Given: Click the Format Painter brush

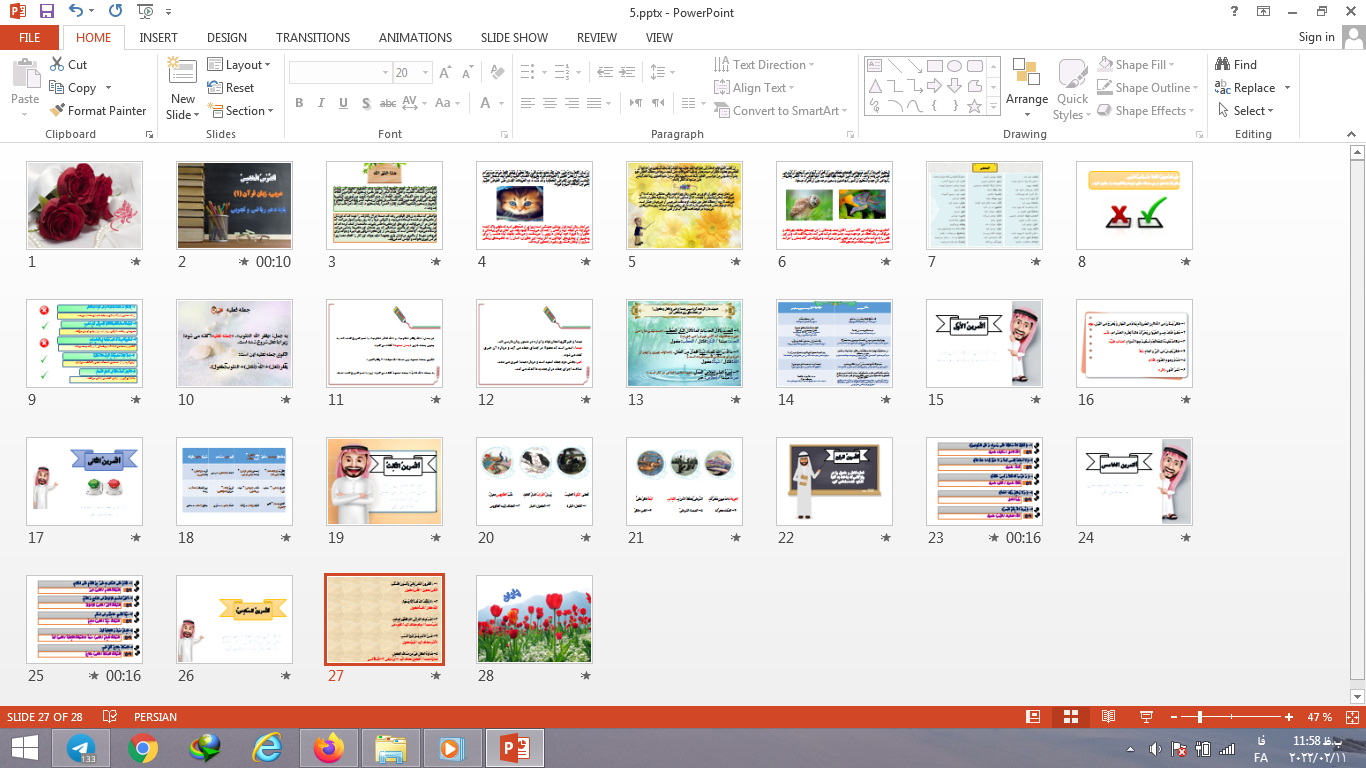Looking at the screenshot, I should pos(98,111).
